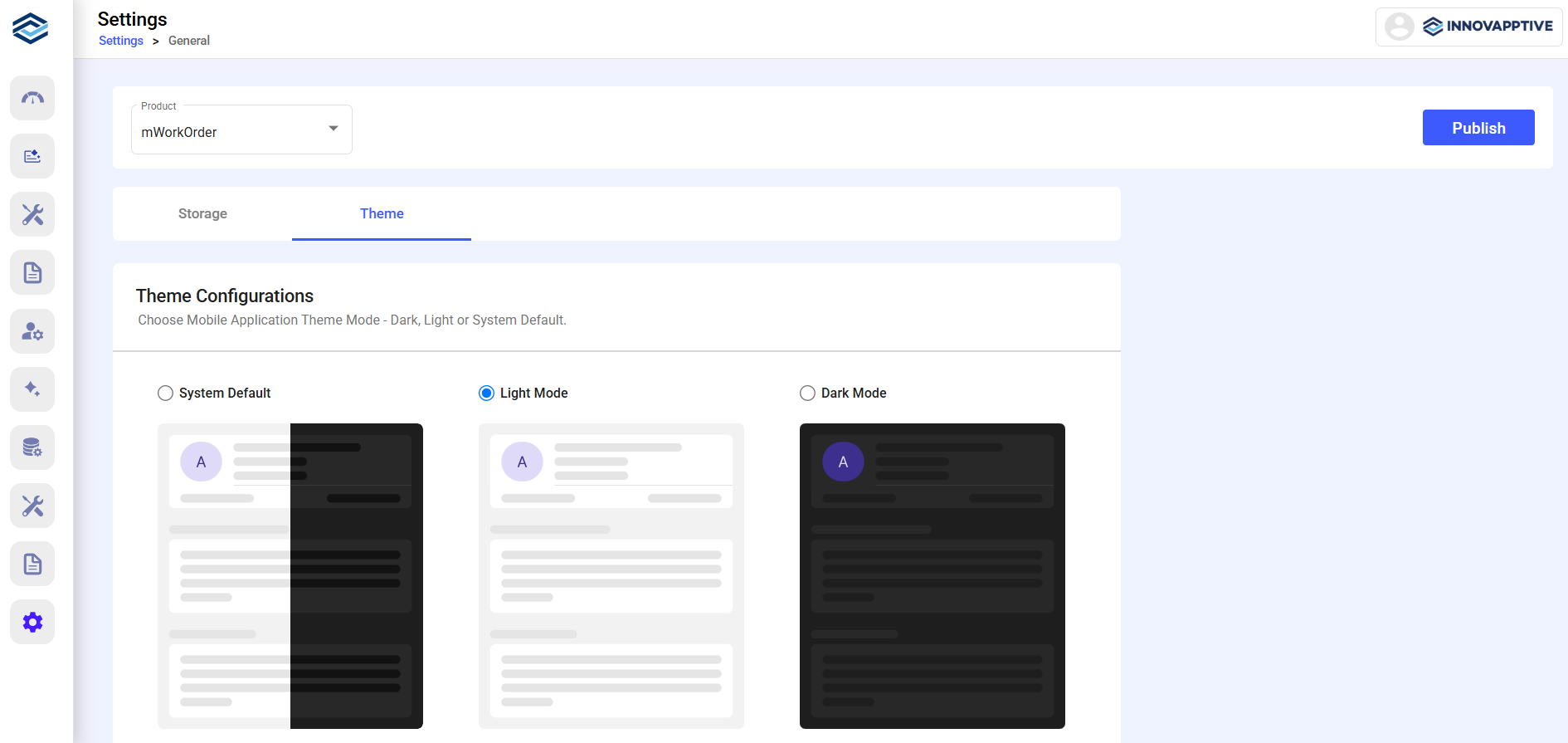Screen dimensions: 1568x743
Task: Click the System Default split preview image
Action: pyautogui.click(x=290, y=576)
